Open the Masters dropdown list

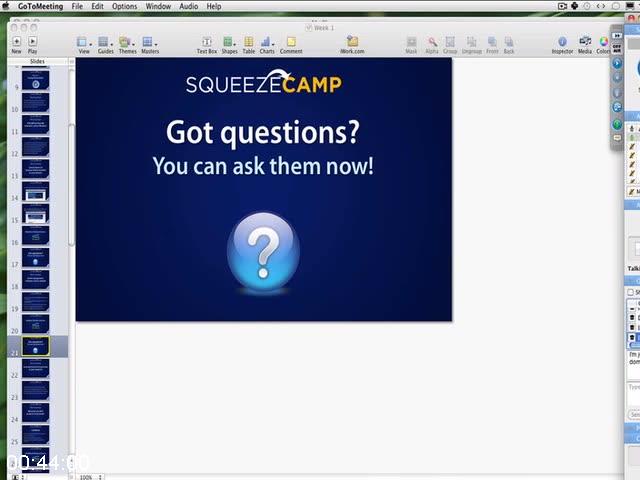point(150,45)
